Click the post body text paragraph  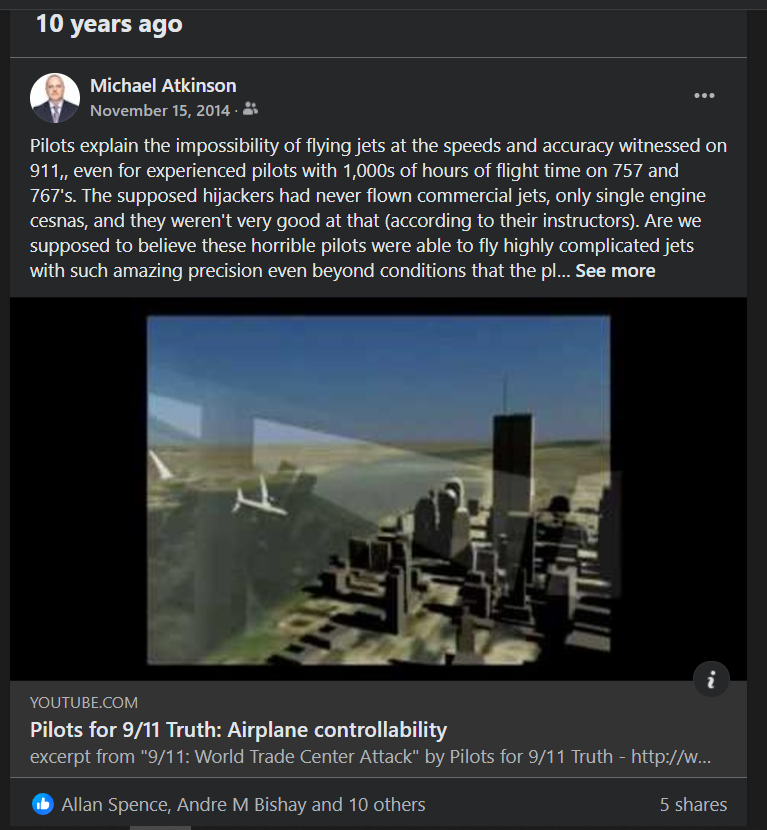(378, 208)
